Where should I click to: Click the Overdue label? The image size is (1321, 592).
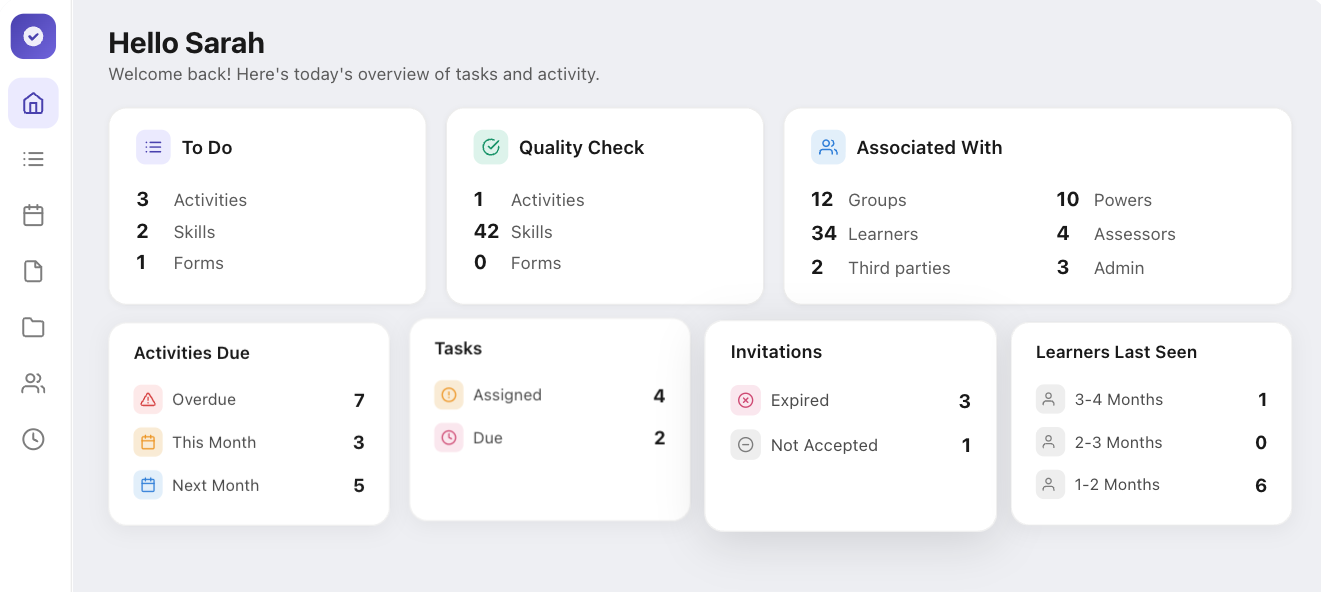204,399
